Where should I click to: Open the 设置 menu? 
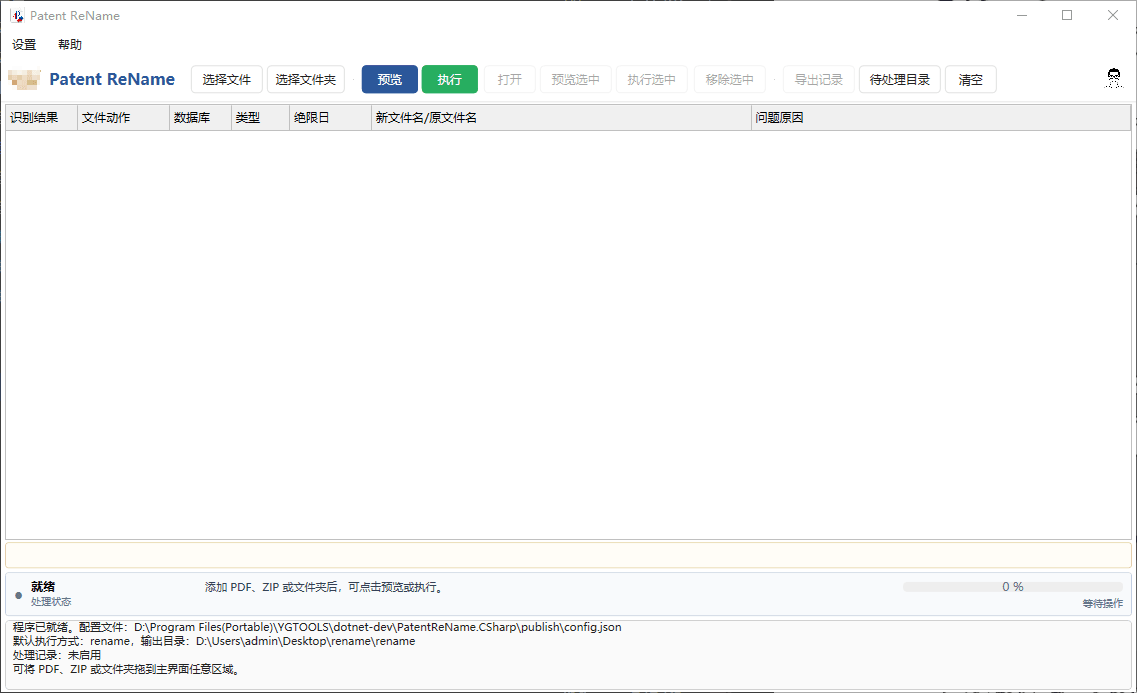24,45
